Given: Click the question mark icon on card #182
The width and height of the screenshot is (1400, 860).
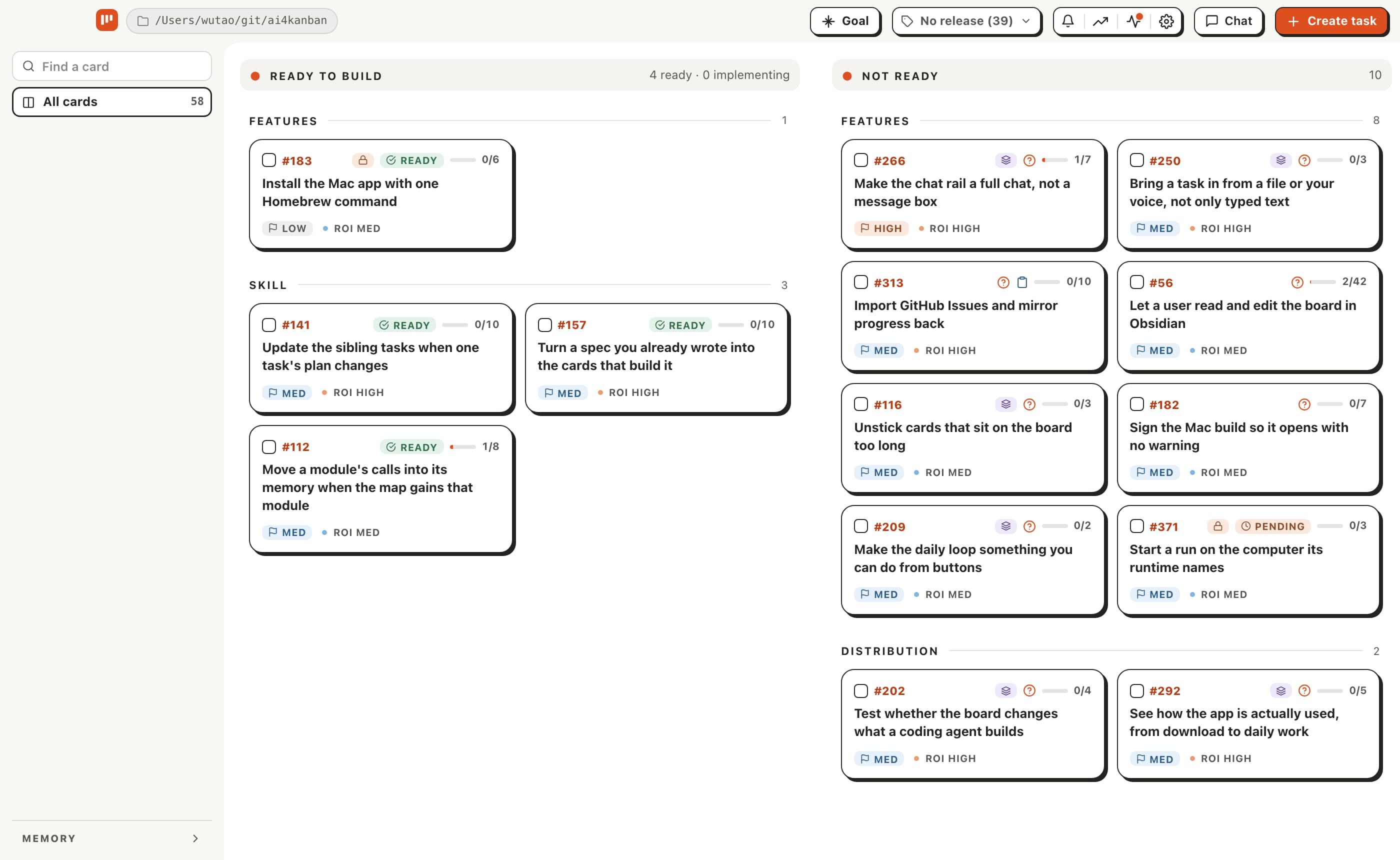Looking at the screenshot, I should [x=1304, y=404].
